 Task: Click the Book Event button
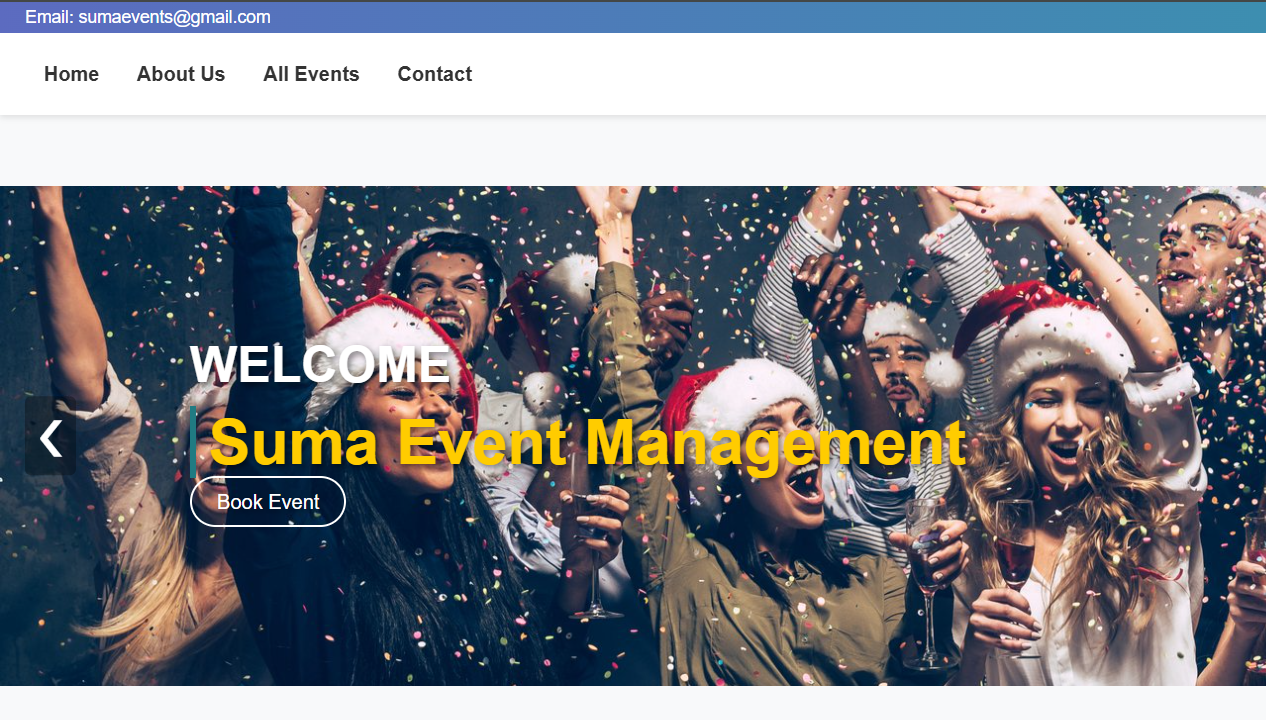[x=267, y=501]
